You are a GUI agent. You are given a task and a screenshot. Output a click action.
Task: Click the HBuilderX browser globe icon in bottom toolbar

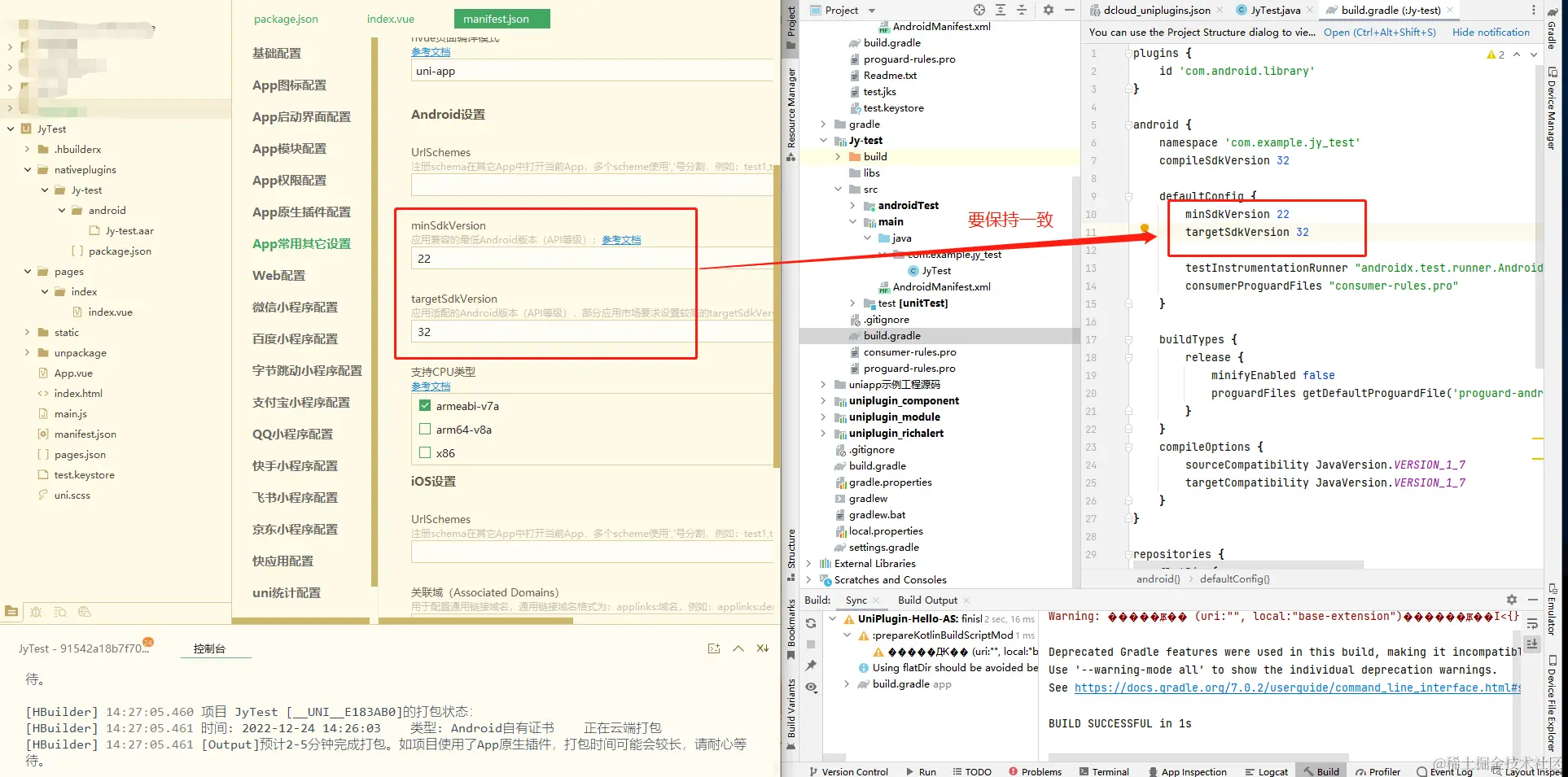pos(84,612)
